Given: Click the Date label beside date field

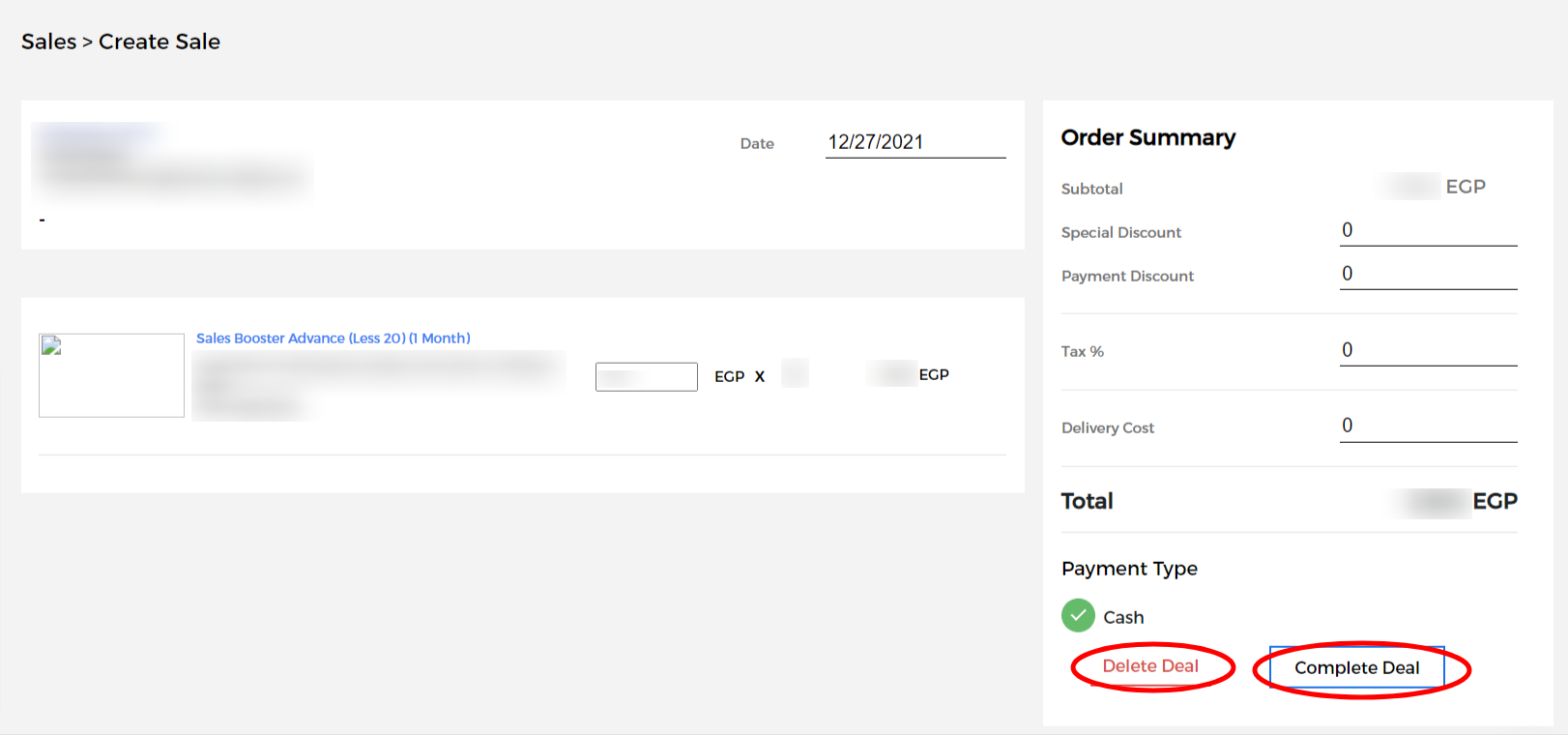Looking at the screenshot, I should coord(757,143).
